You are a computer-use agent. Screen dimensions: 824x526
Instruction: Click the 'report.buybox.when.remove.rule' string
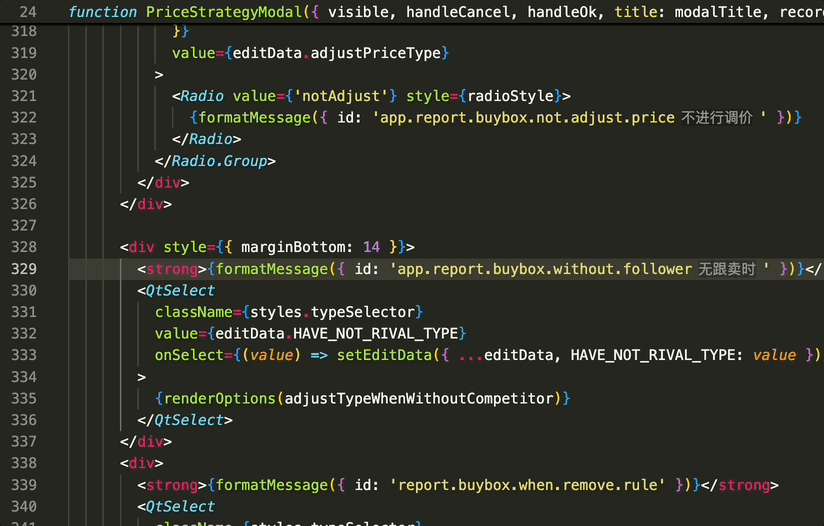[528, 485]
